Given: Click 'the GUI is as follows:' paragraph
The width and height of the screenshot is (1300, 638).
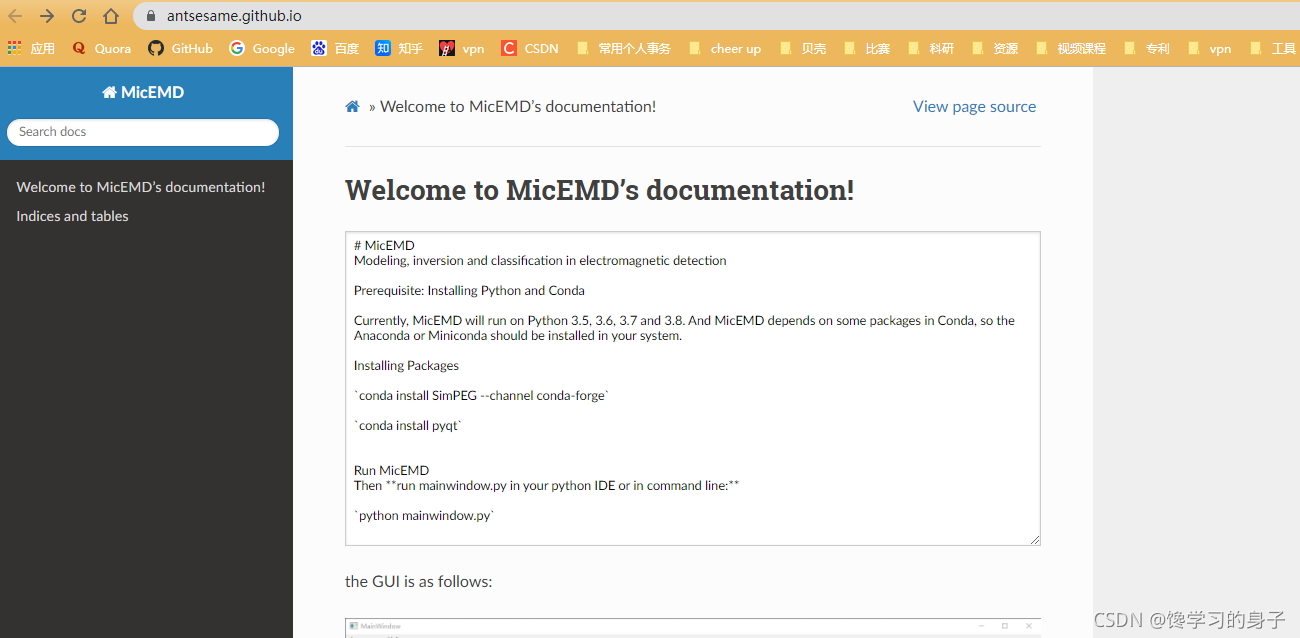Looking at the screenshot, I should point(419,581).
